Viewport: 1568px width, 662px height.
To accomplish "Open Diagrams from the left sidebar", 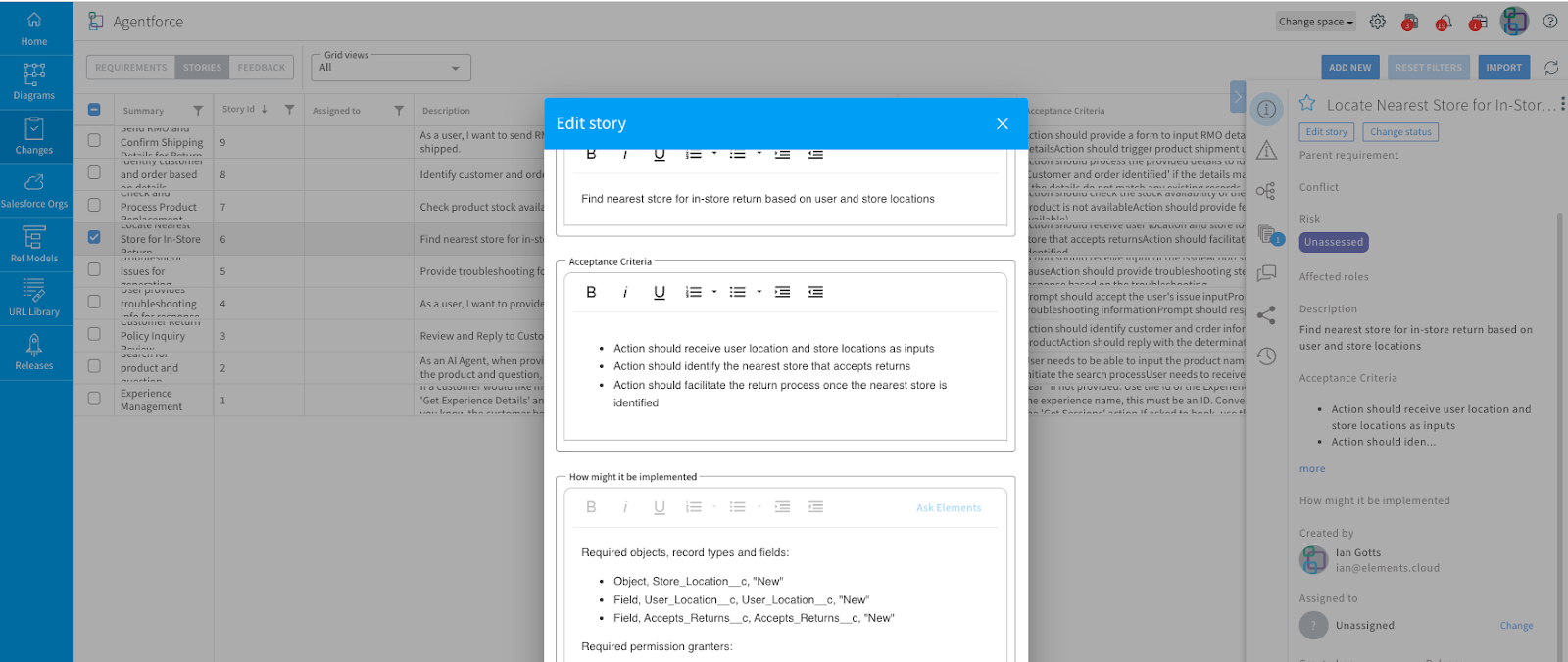I will [34, 81].
